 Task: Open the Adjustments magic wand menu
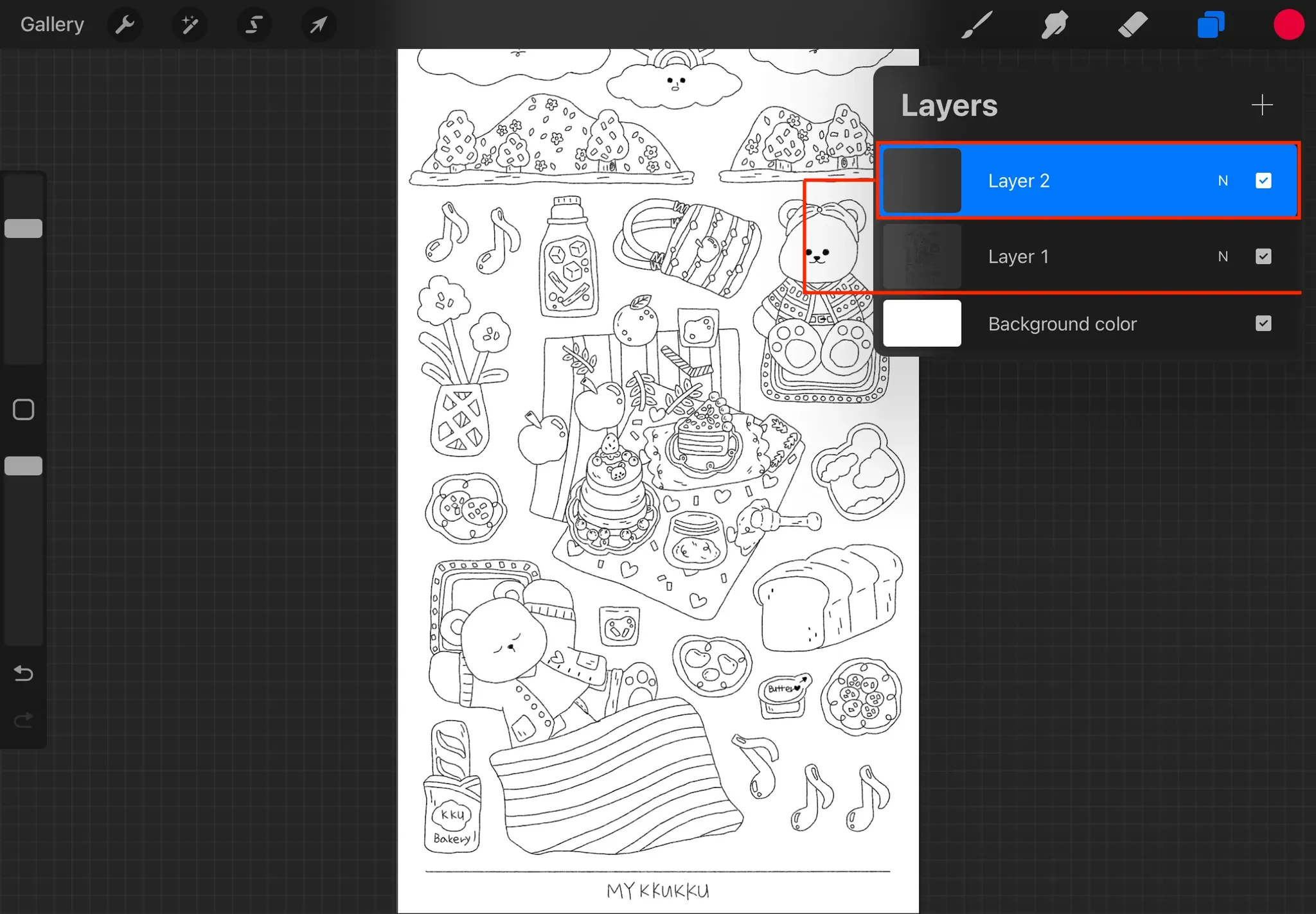click(x=190, y=25)
